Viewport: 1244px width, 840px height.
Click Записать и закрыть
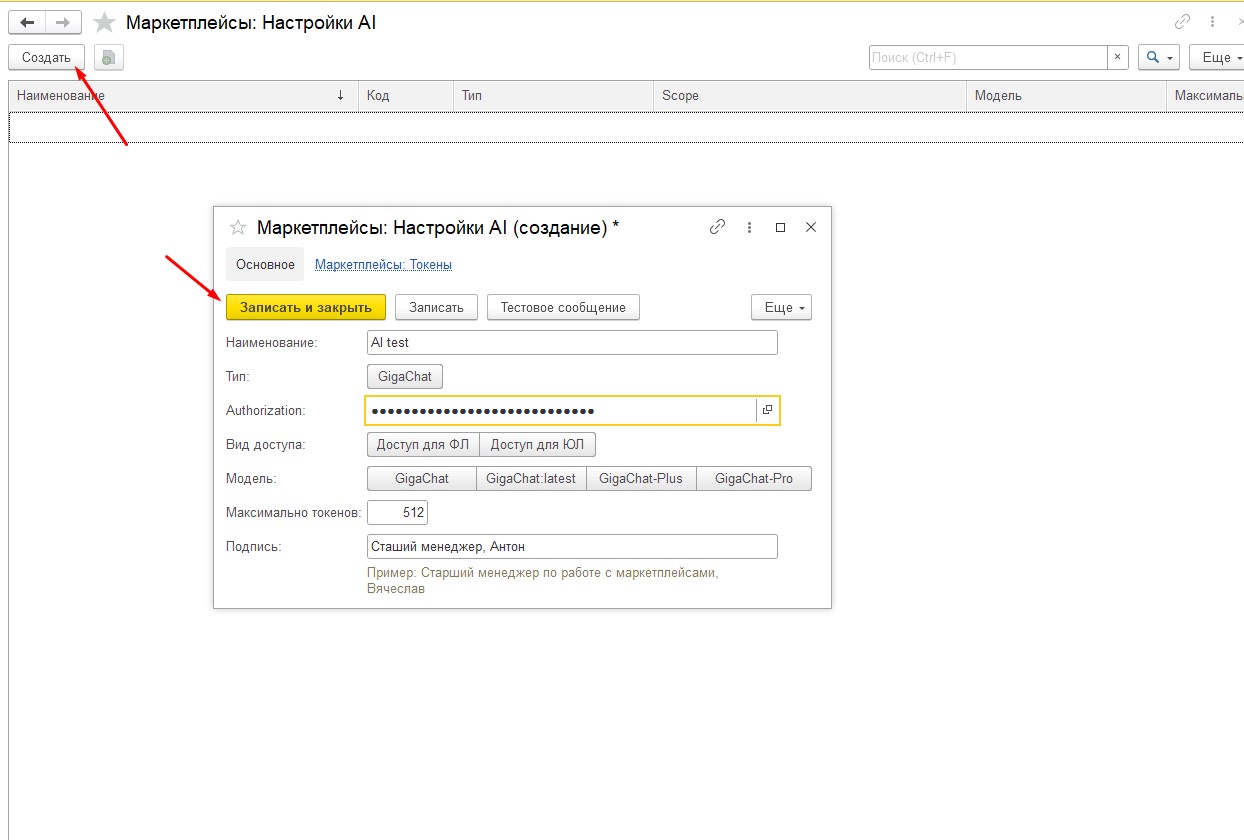pos(306,307)
